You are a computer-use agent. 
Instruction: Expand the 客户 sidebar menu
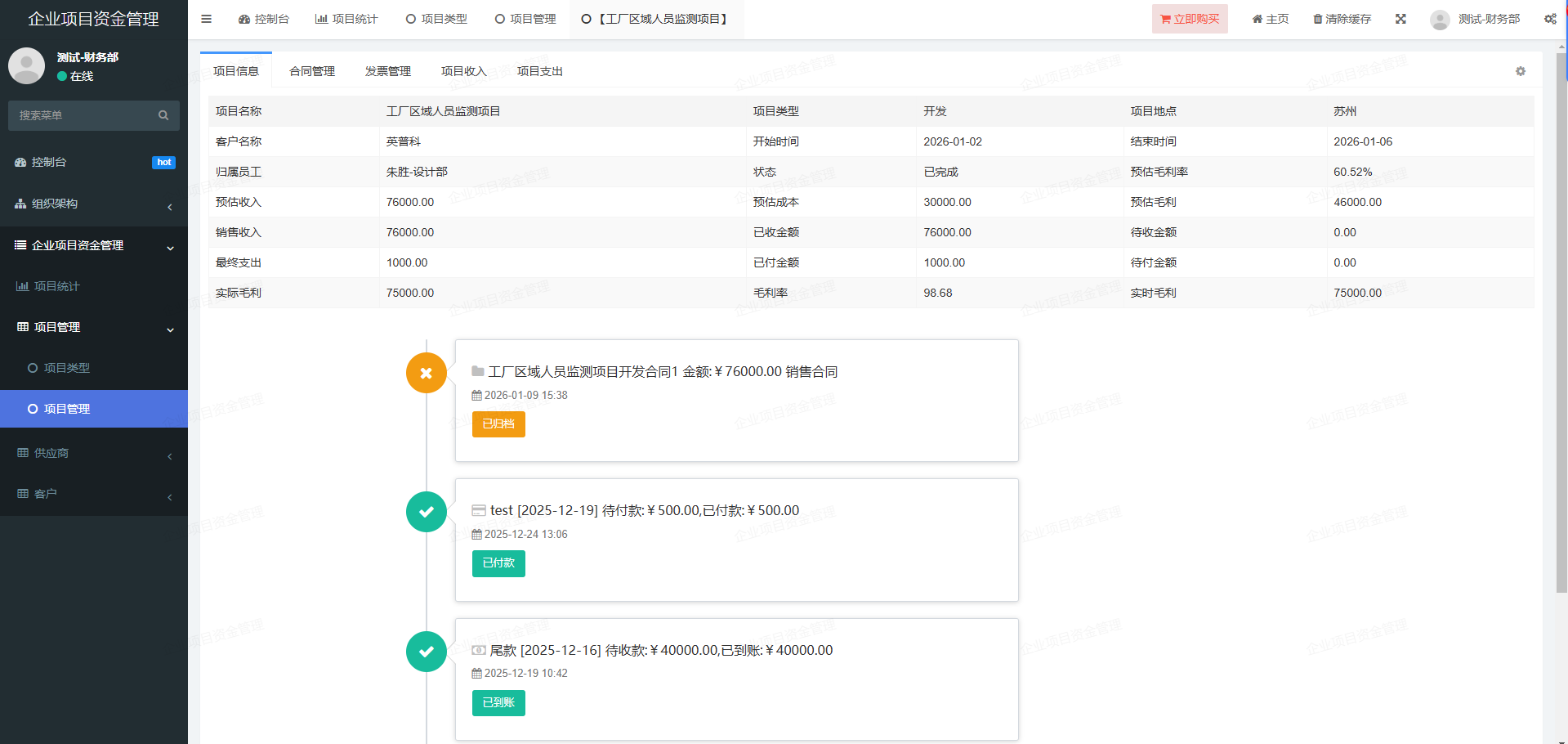[x=93, y=494]
